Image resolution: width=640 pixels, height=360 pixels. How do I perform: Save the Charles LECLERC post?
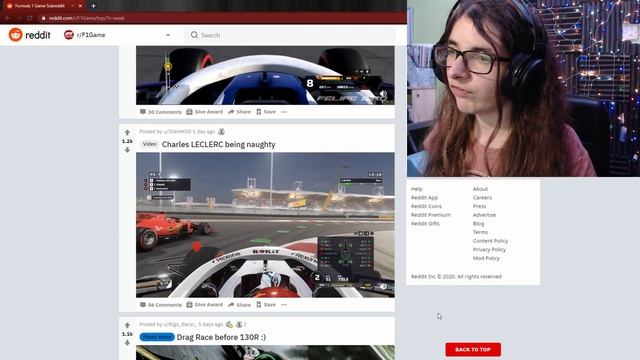click(266, 305)
